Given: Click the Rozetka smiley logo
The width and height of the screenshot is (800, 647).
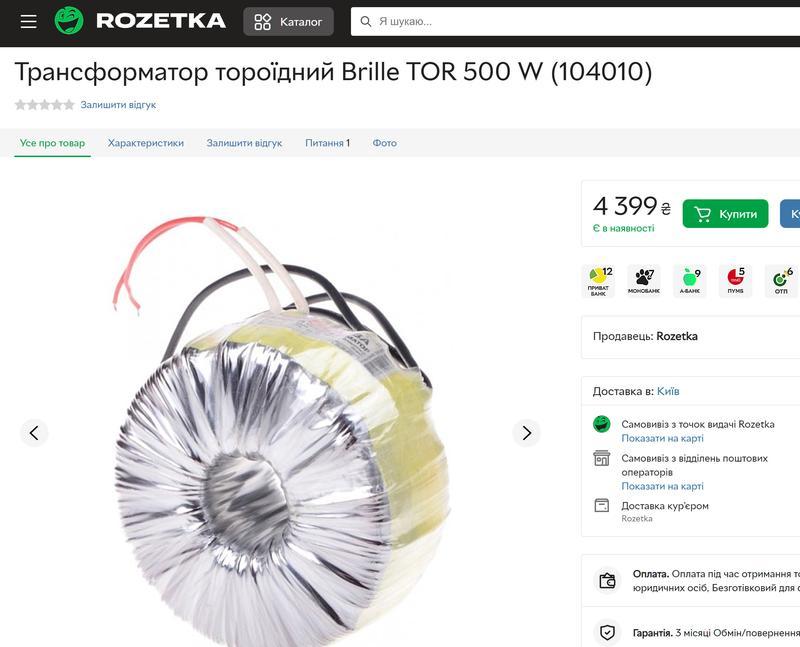Looking at the screenshot, I should click(69, 21).
